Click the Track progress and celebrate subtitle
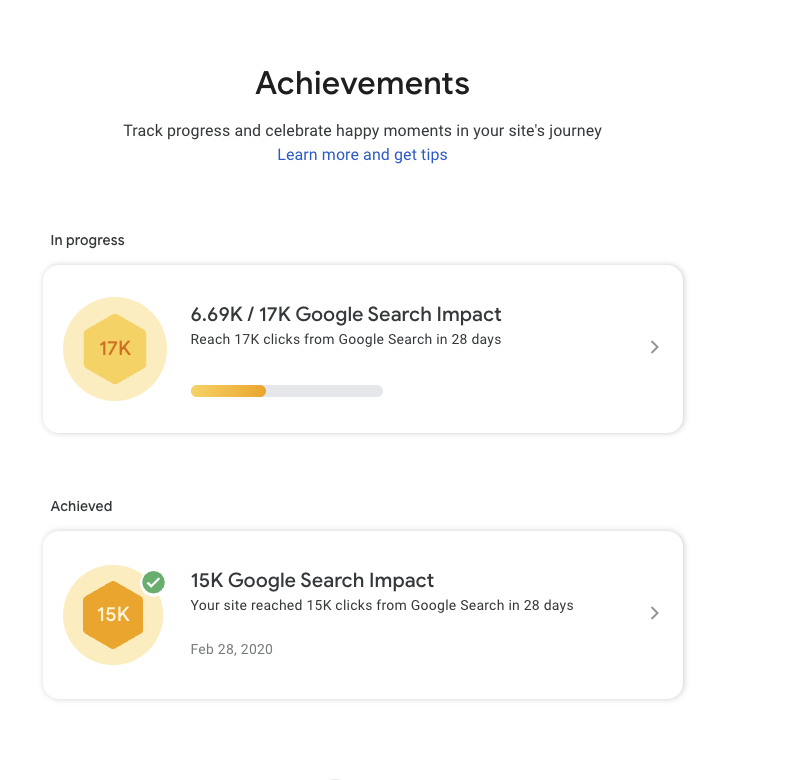Viewport: 785px width, 780px height. point(362,131)
